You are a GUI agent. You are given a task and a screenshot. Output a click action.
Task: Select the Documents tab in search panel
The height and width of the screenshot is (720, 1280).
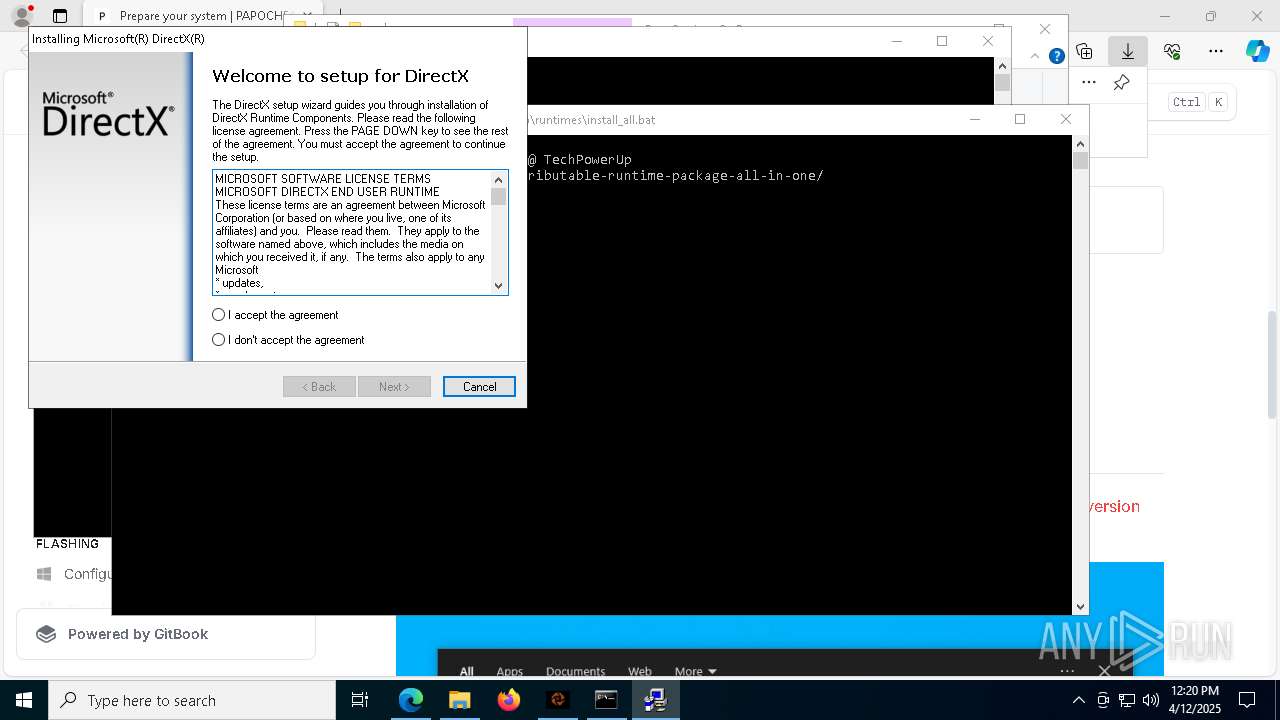(x=575, y=671)
